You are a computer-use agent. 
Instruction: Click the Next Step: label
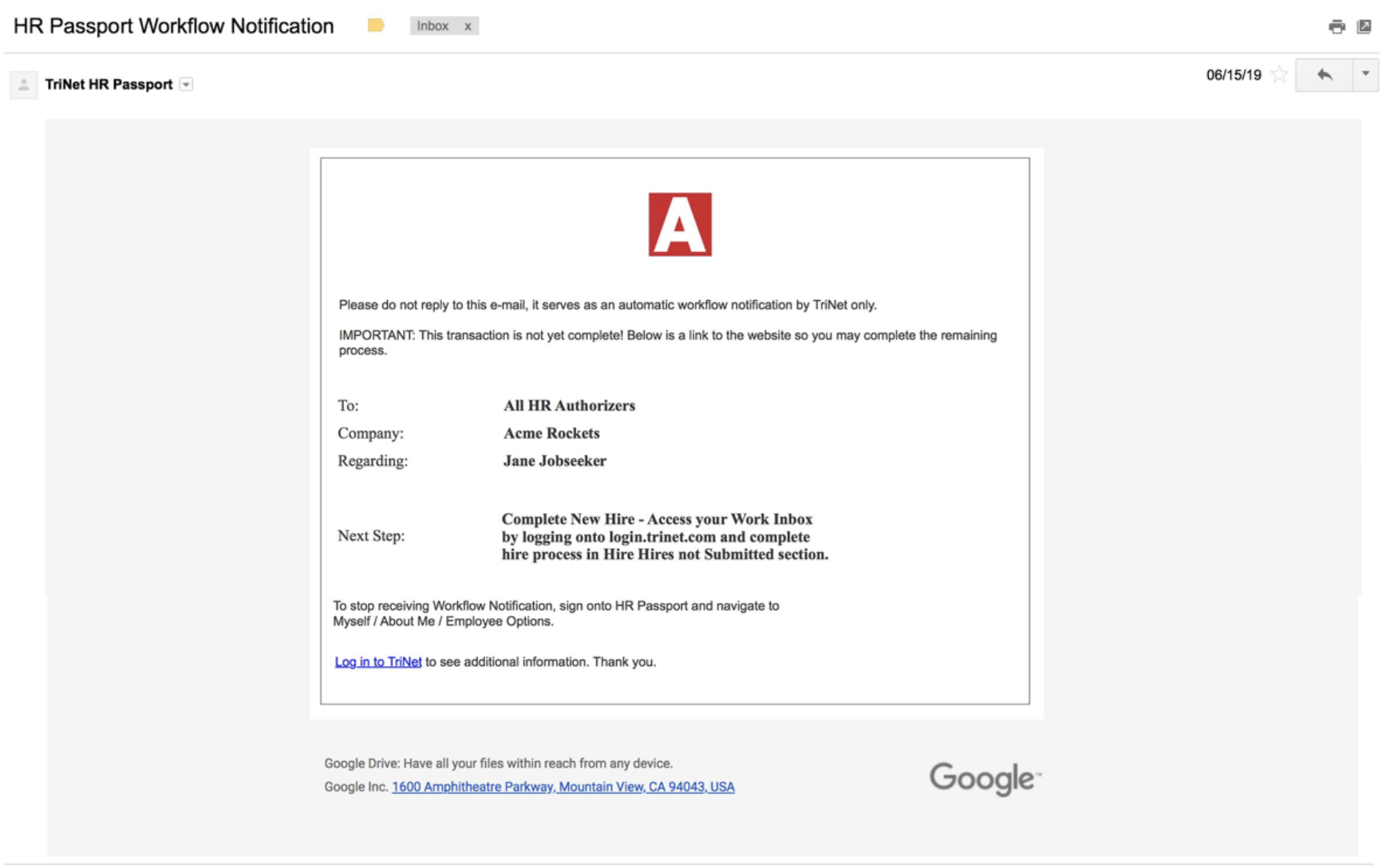click(371, 536)
